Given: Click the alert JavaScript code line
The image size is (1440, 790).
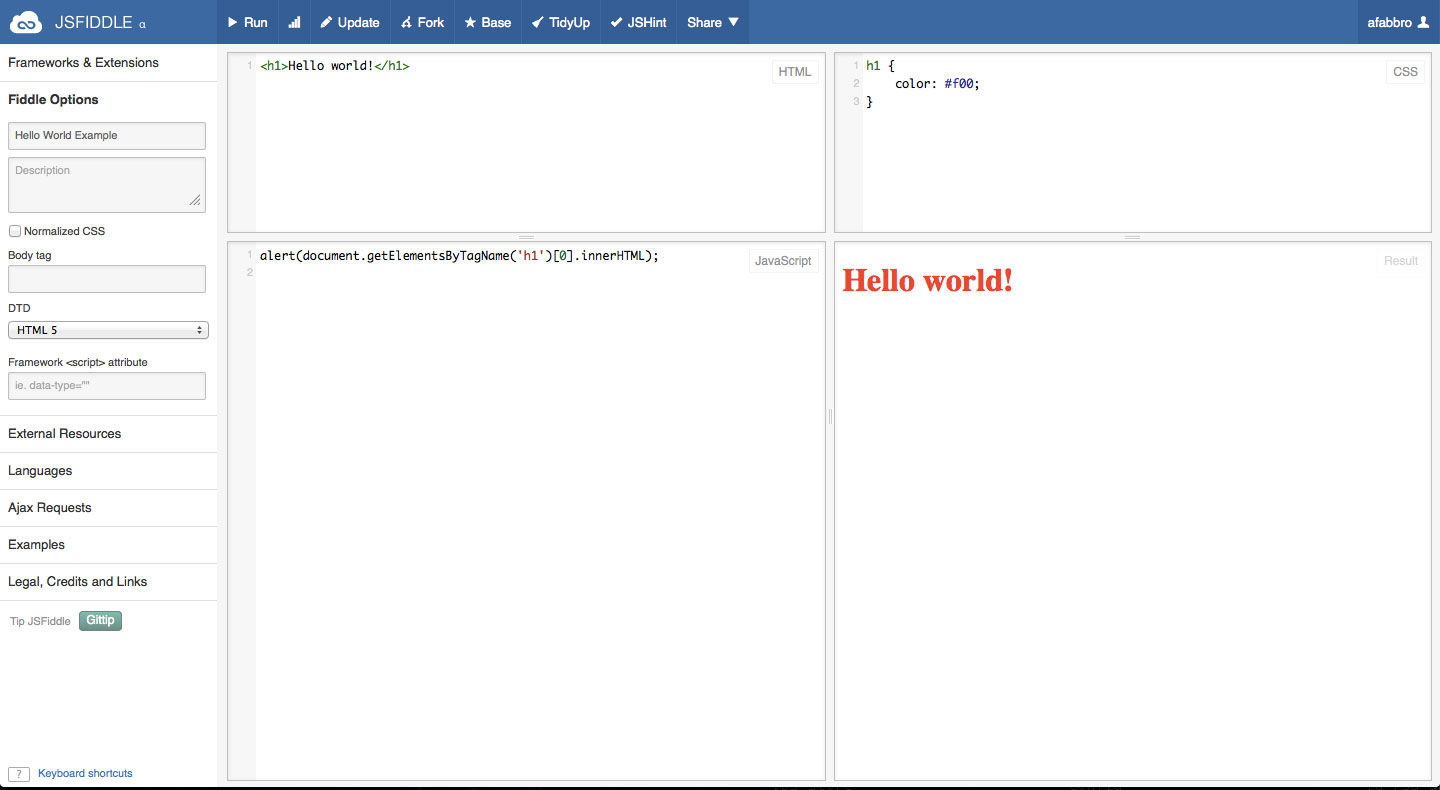Looking at the screenshot, I should click(x=459, y=256).
